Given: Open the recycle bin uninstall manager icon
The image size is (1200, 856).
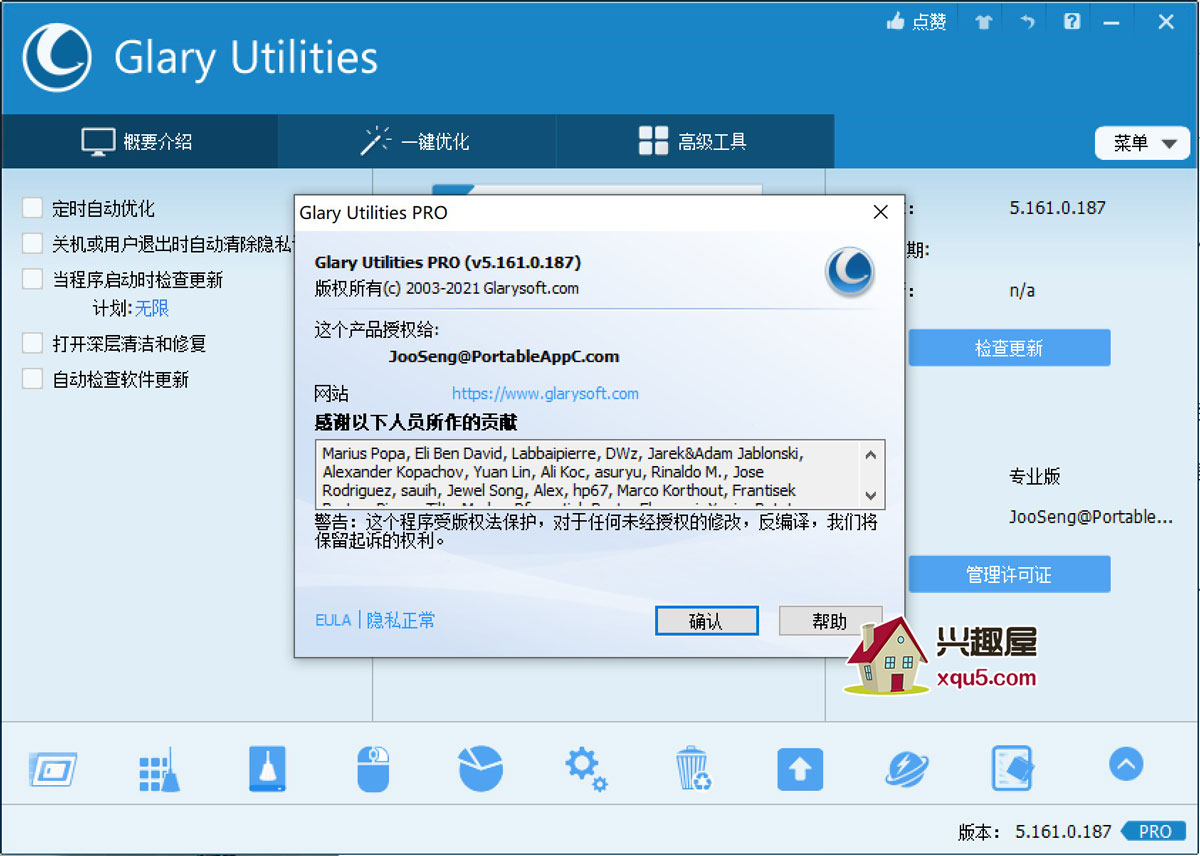Looking at the screenshot, I should coord(693,769).
